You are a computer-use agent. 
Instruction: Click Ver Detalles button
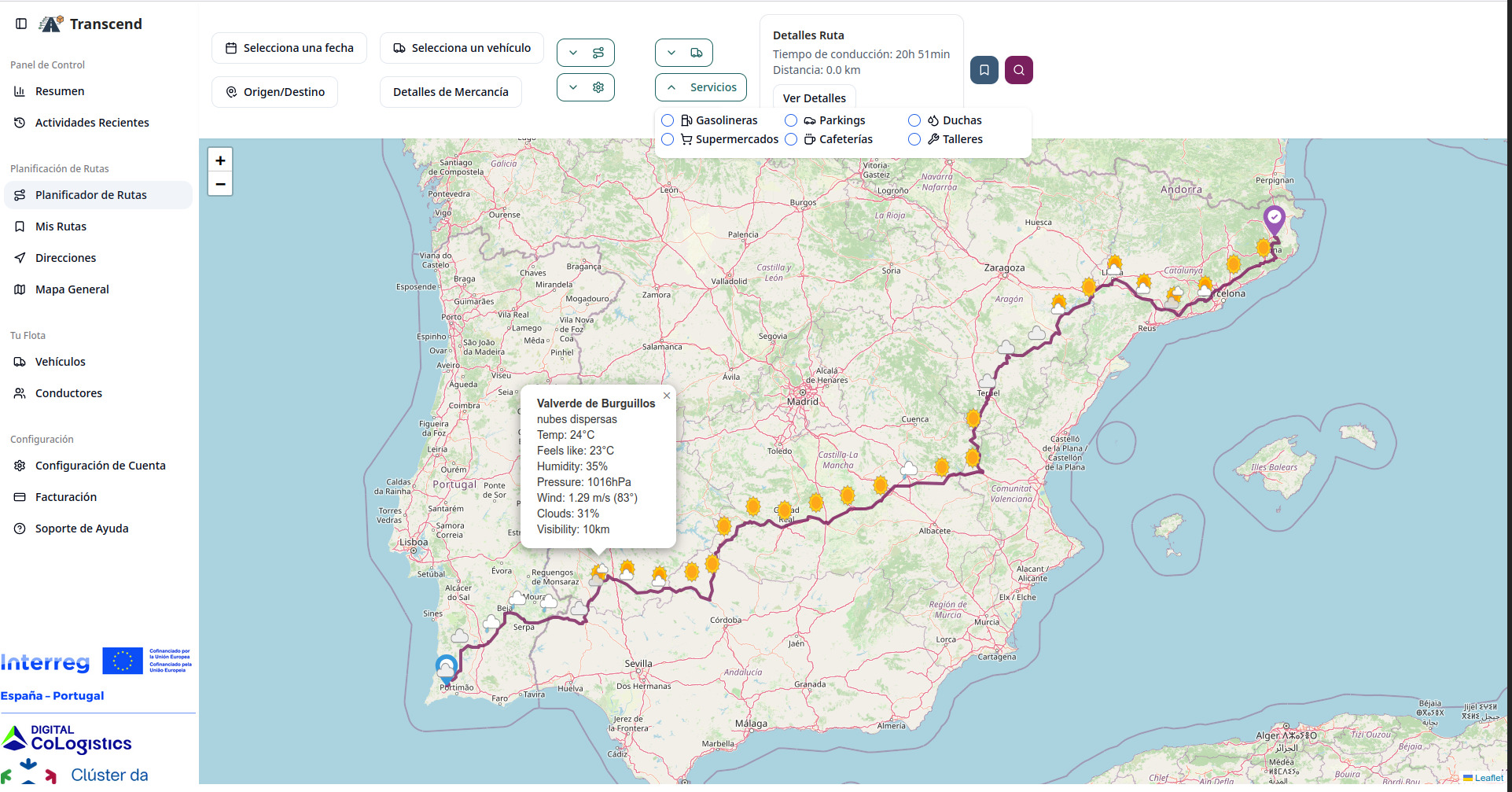[x=815, y=98]
